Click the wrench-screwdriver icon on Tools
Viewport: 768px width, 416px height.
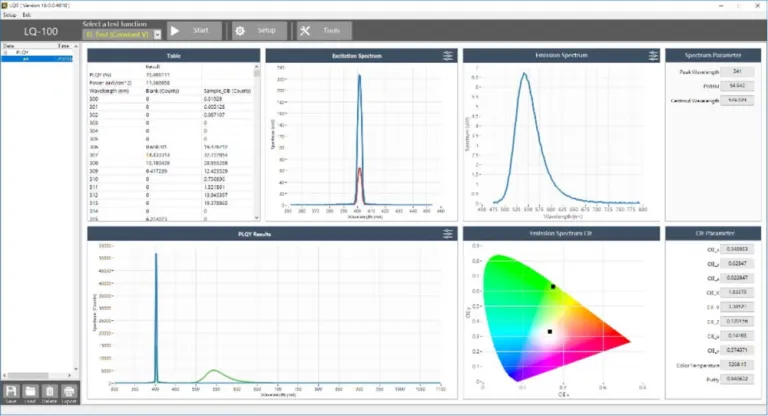point(305,31)
